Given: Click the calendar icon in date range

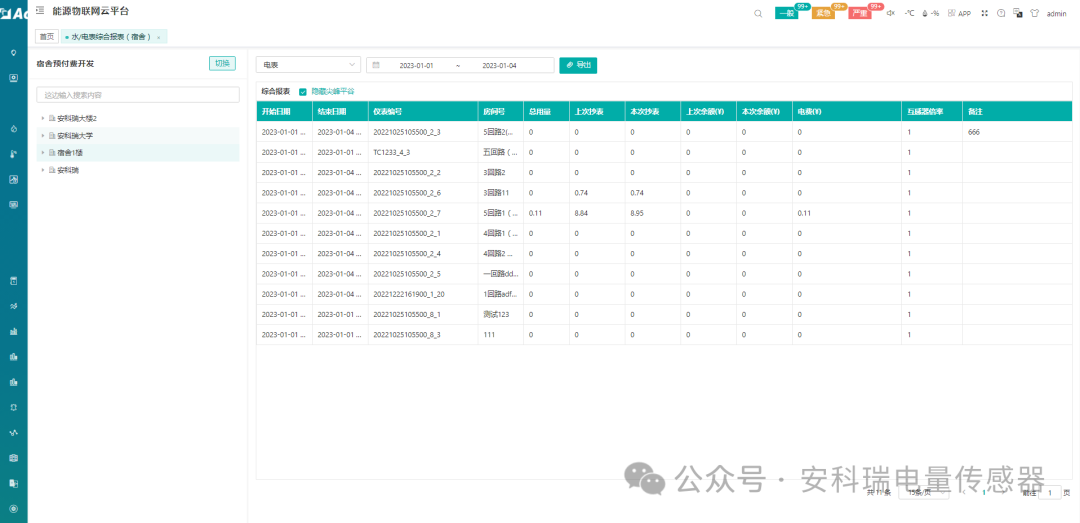Looking at the screenshot, I should coord(376,65).
